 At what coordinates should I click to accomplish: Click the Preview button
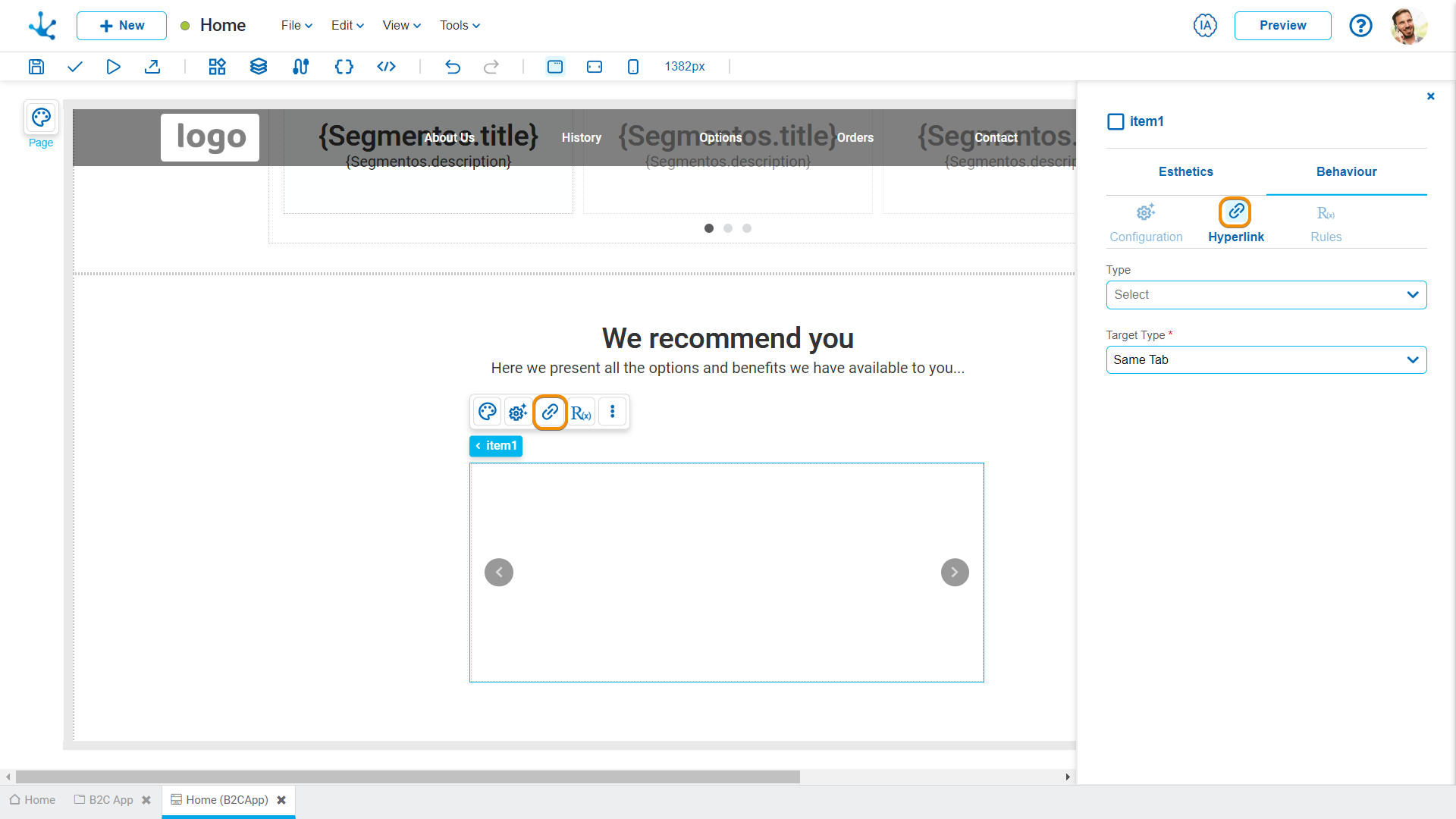click(1283, 25)
